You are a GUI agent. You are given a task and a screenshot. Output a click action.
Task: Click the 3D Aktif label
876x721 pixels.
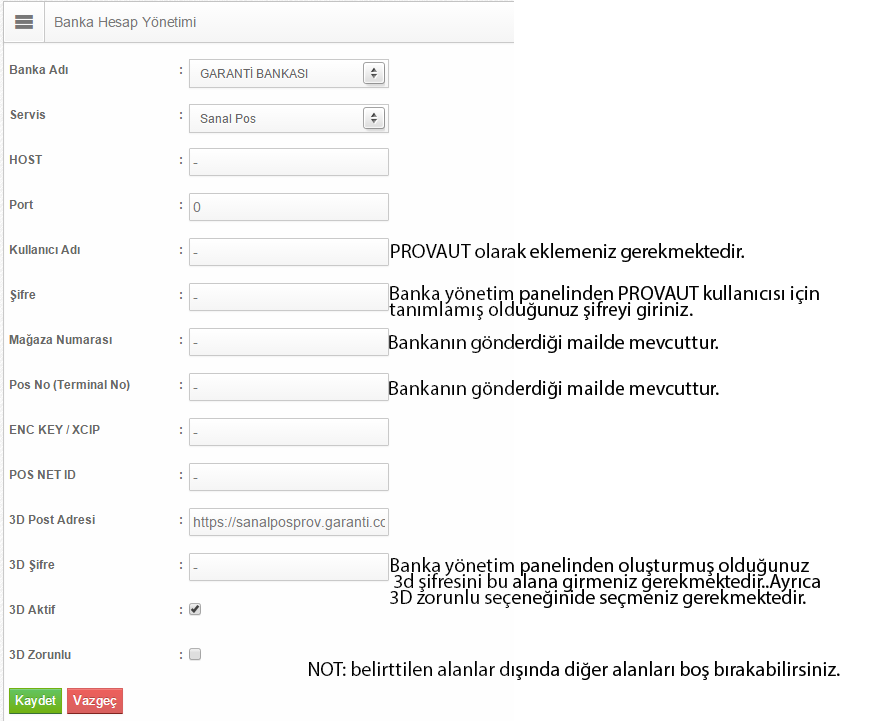[32, 610]
